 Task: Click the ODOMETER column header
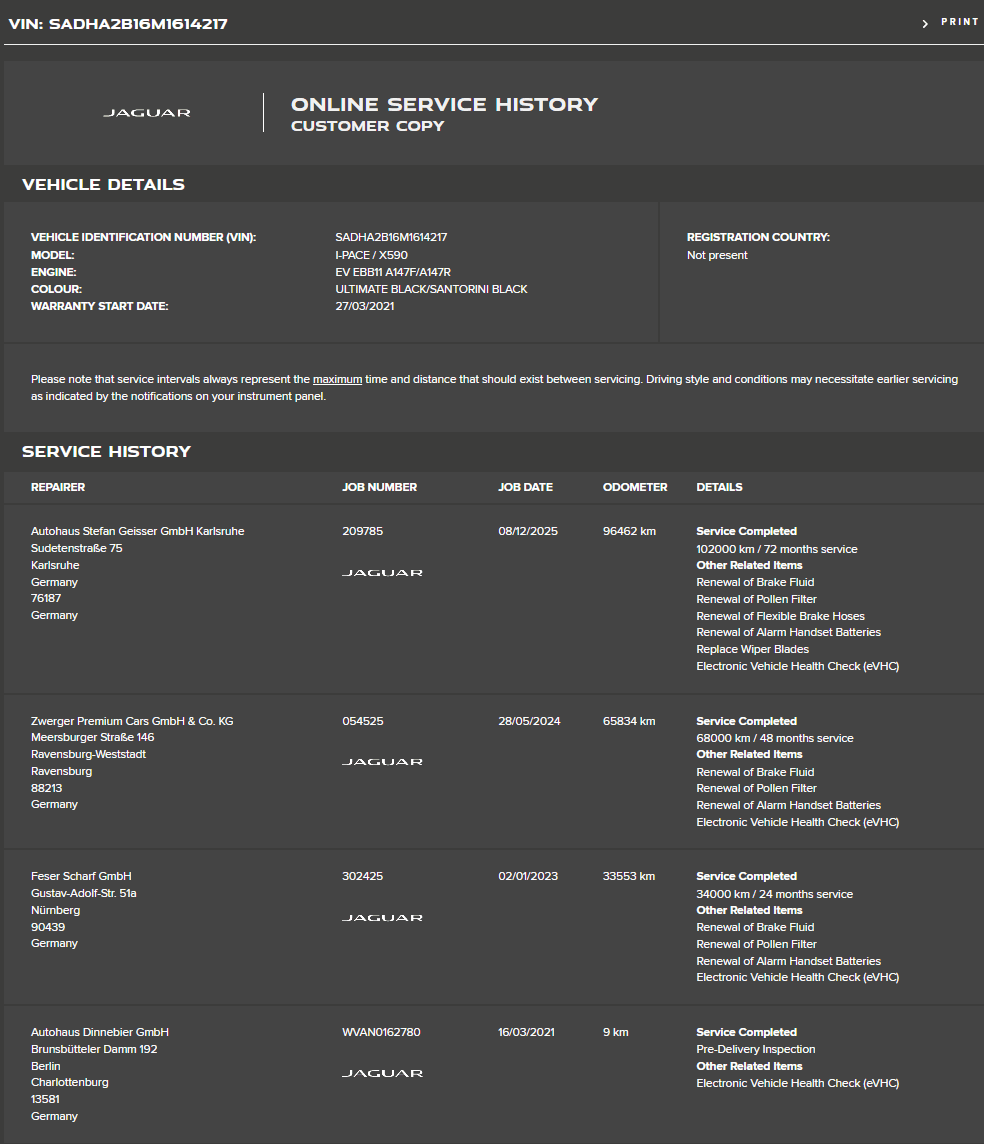coord(635,487)
